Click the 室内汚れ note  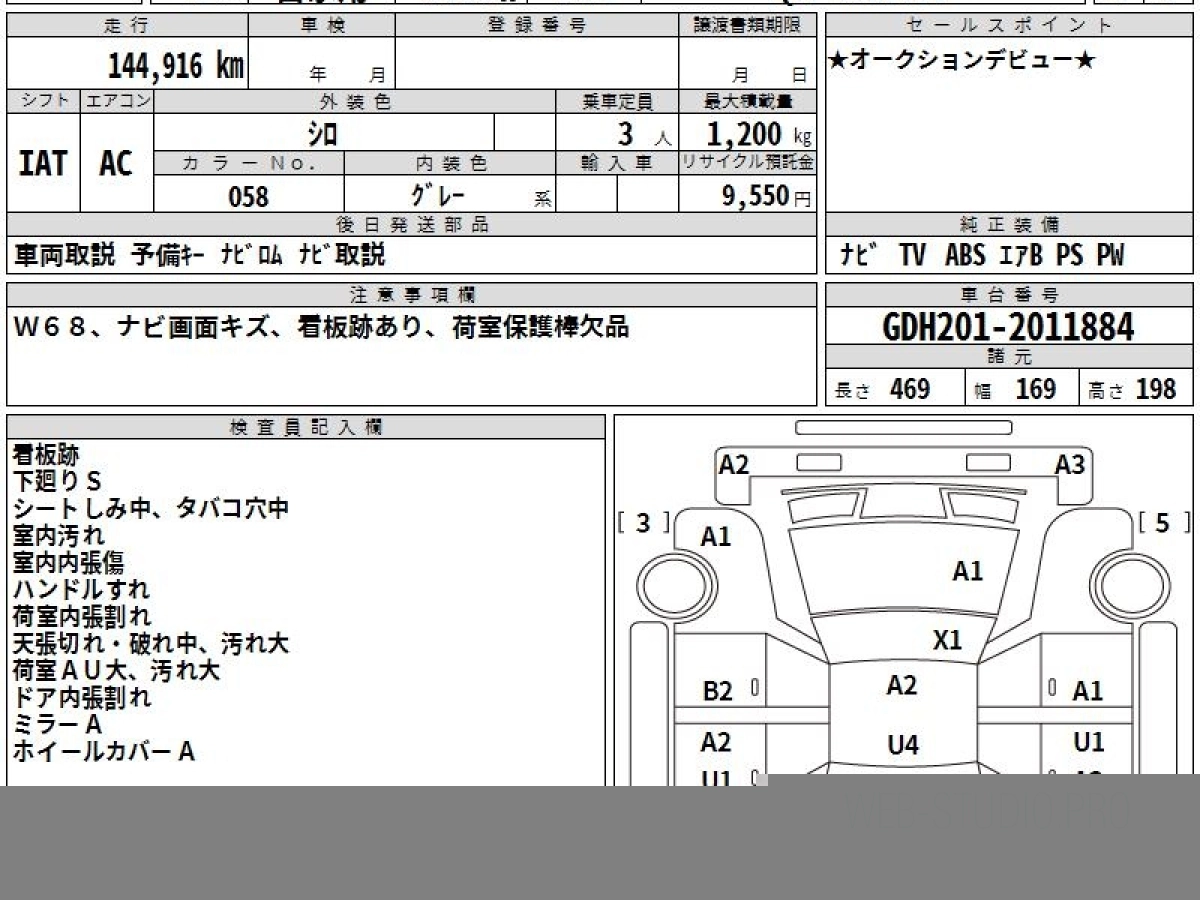point(58,535)
